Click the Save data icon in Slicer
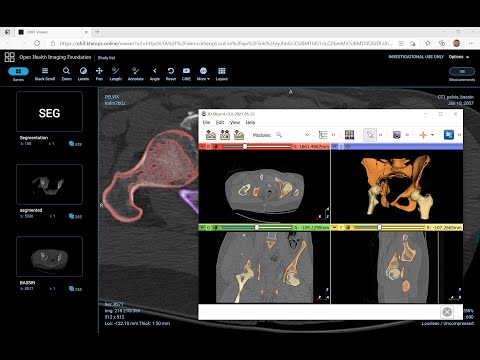Screen dimensions: 480x360 [239, 135]
